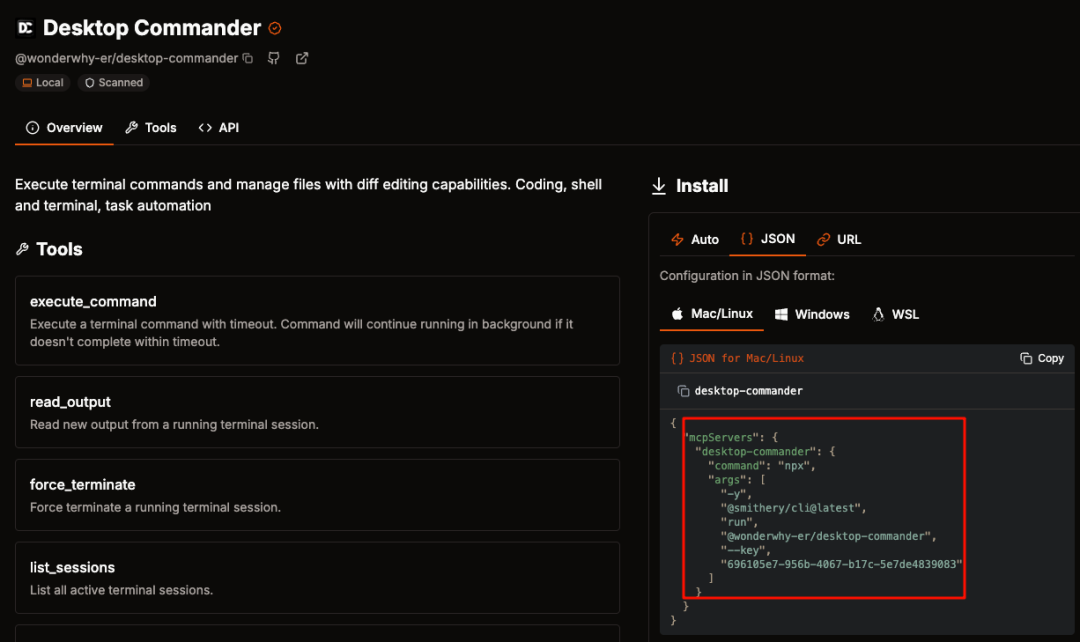
Task: Select the Windows platform tab
Action: pos(812,315)
